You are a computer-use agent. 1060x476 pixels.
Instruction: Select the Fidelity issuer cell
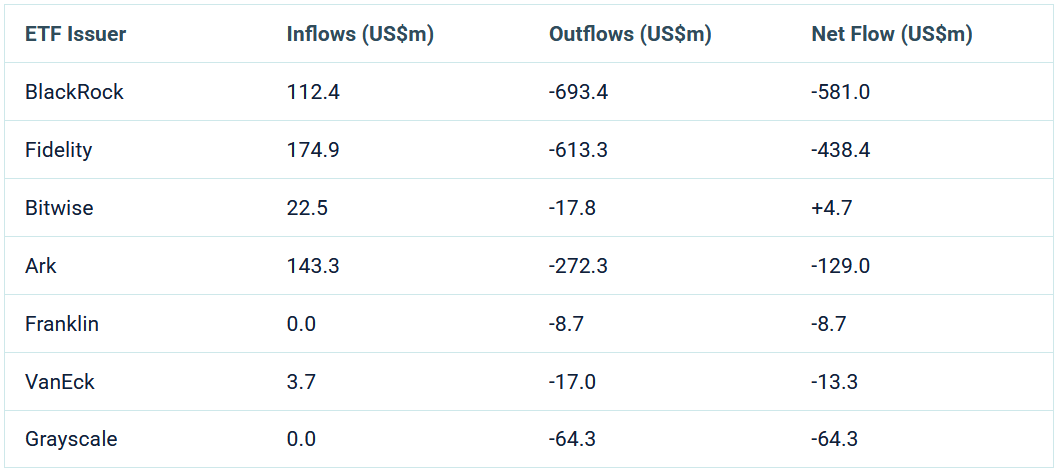[x=59, y=150]
